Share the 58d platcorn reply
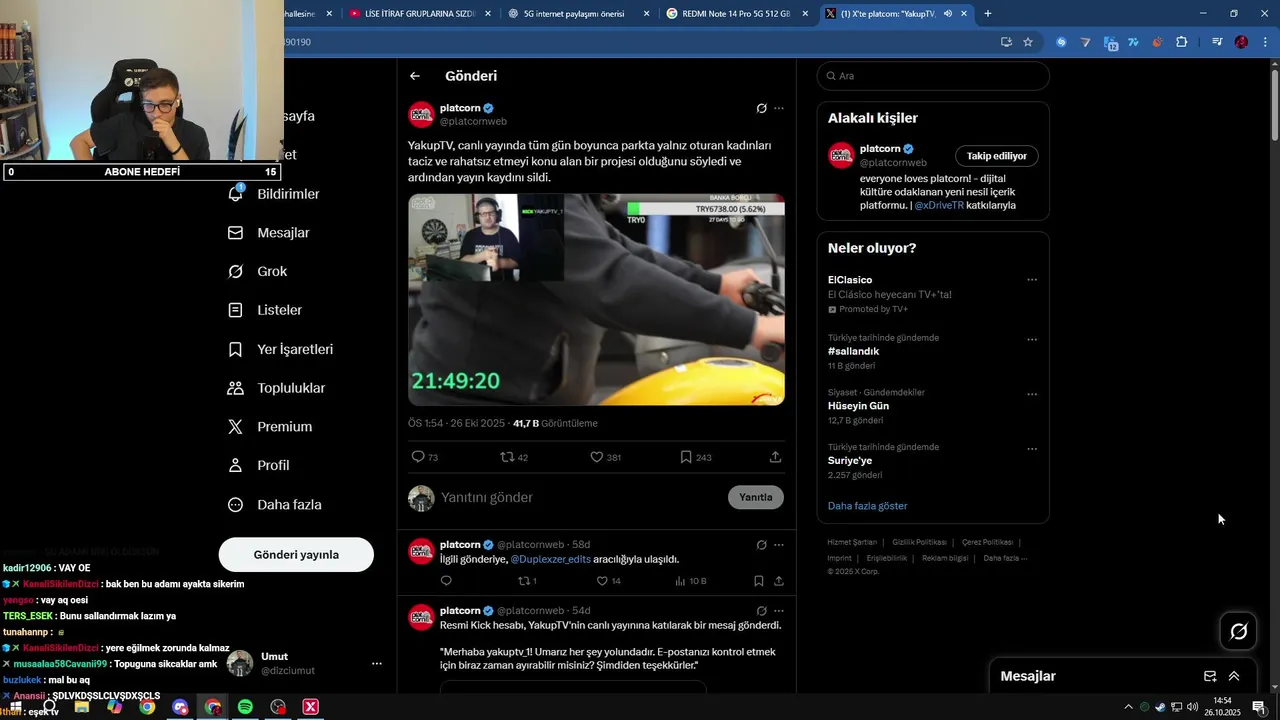The image size is (1280, 720). [x=778, y=581]
